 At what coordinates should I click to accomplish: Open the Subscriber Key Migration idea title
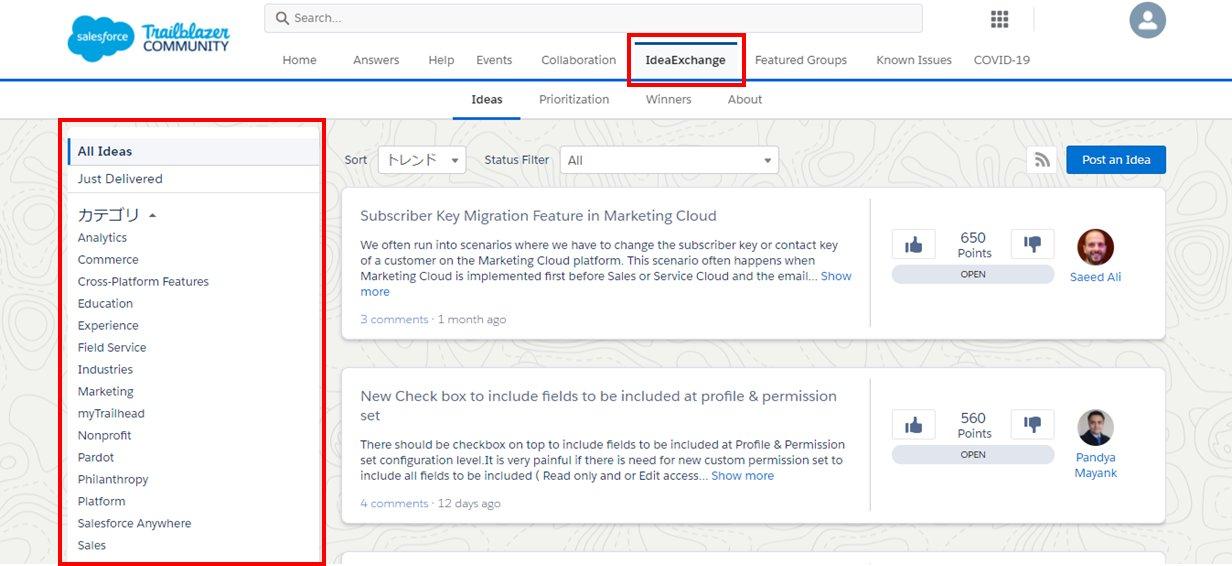538,216
